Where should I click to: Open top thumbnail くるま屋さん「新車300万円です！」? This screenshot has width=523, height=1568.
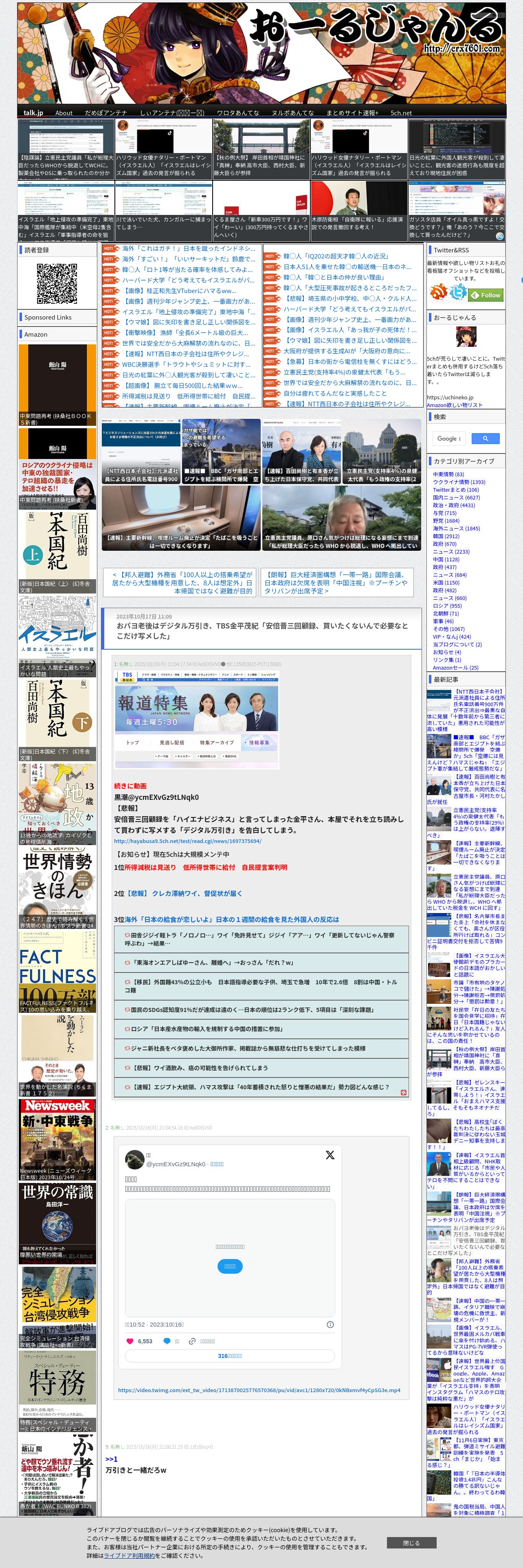pyautogui.click(x=261, y=210)
